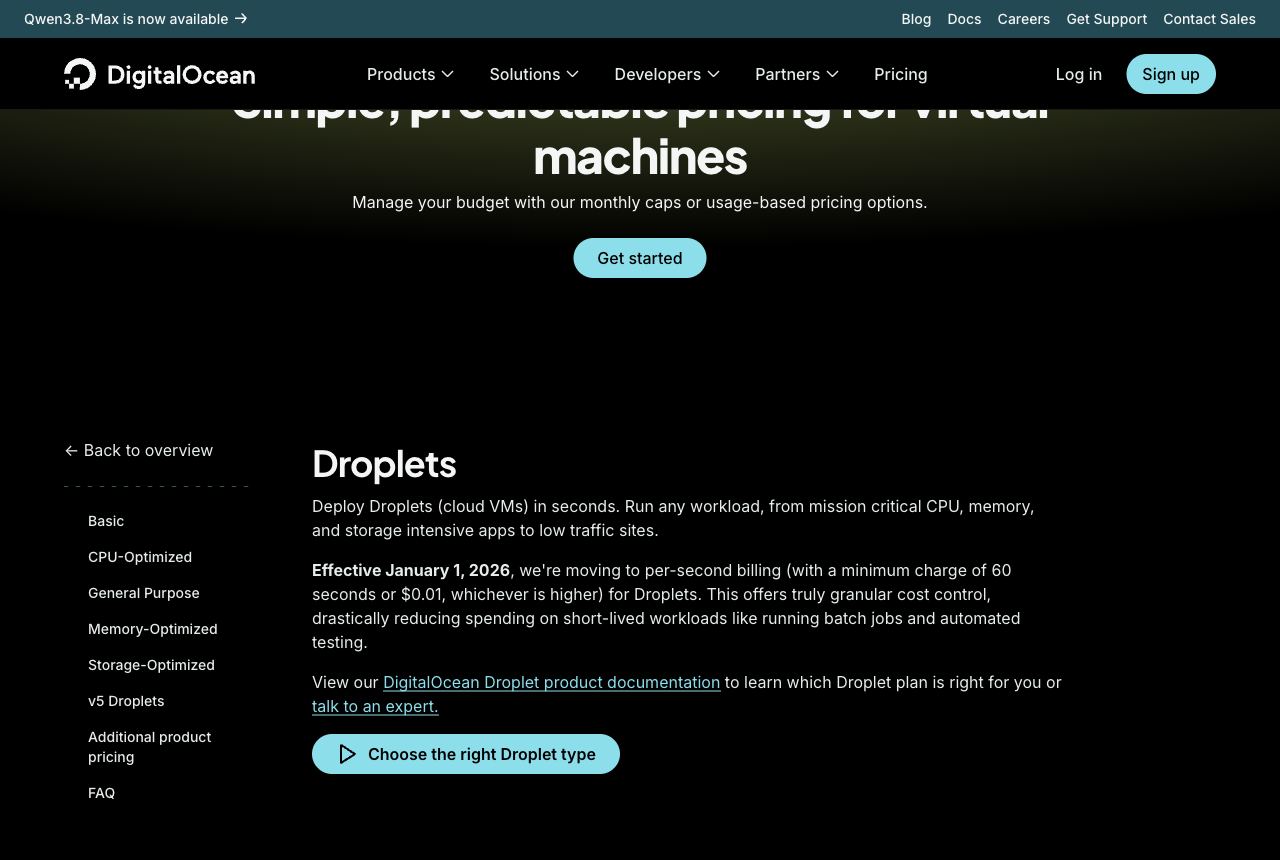Click the Effective January 1, 2026 text
Image resolution: width=1280 pixels, height=860 pixels.
point(411,570)
